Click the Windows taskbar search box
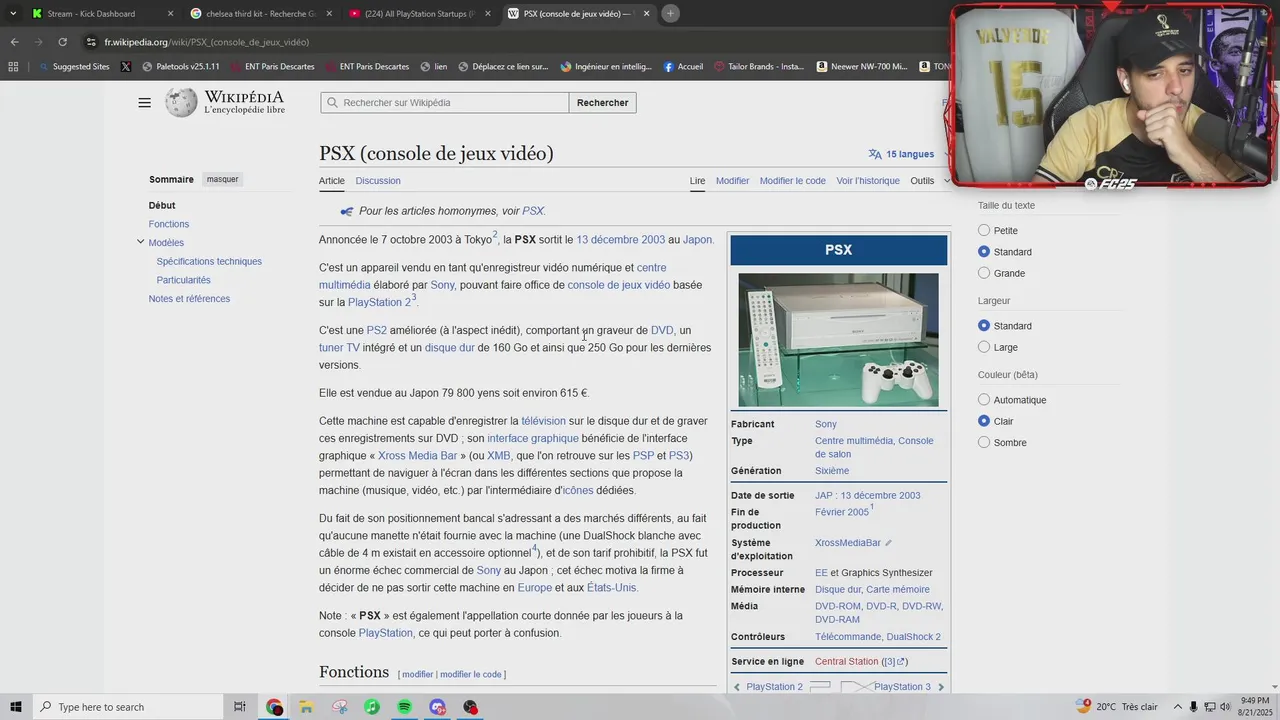Image resolution: width=1280 pixels, height=720 pixels. tap(127, 707)
